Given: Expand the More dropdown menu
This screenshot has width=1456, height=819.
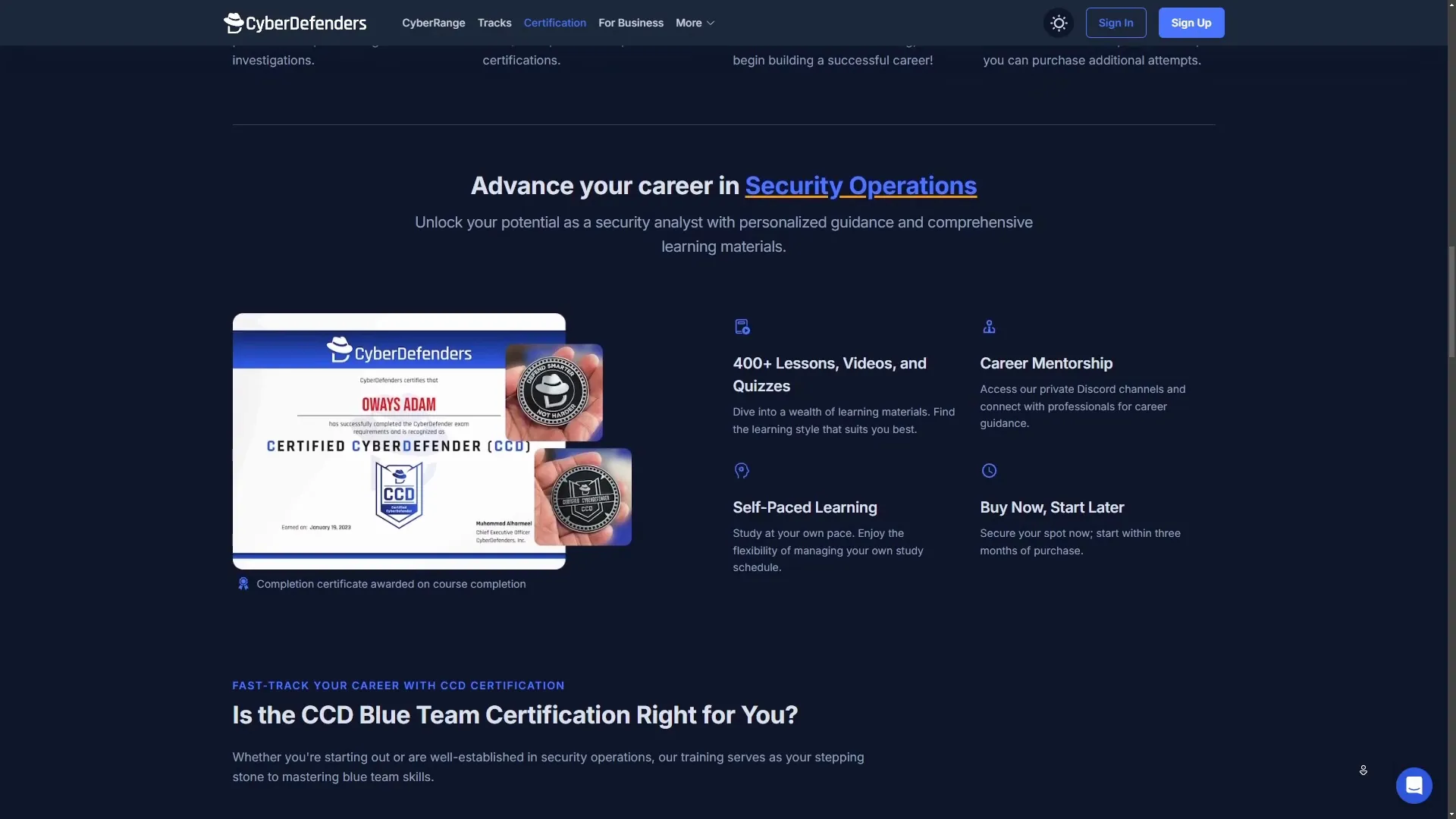Looking at the screenshot, I should coord(695,23).
